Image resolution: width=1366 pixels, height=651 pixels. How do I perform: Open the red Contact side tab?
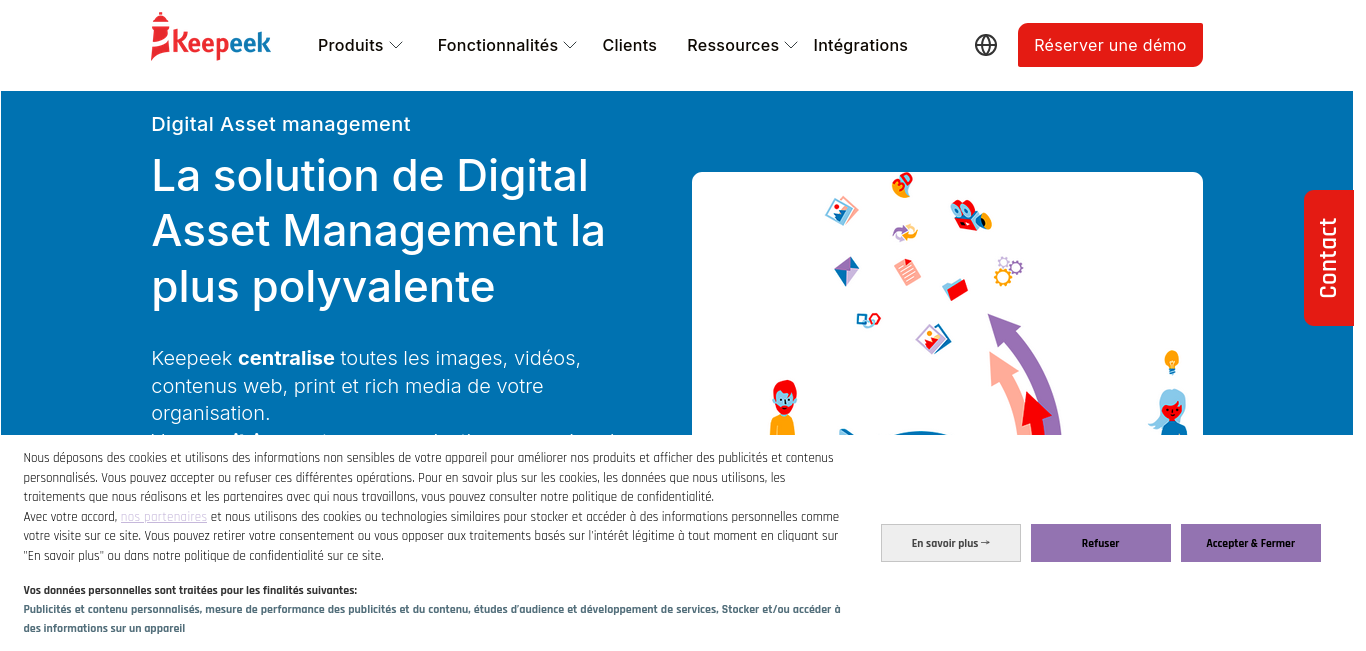1328,257
